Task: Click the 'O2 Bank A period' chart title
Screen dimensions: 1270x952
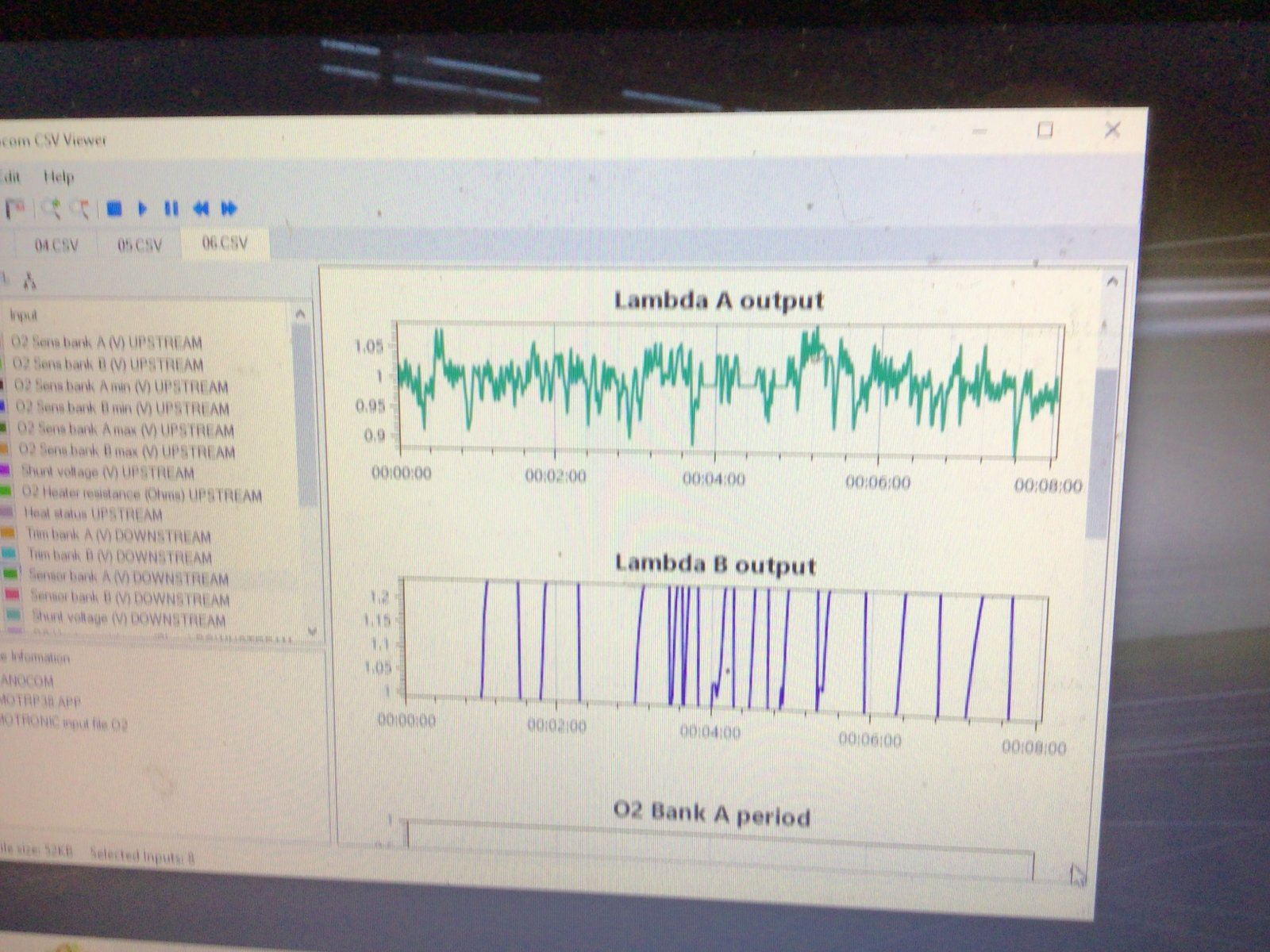Action: click(712, 813)
